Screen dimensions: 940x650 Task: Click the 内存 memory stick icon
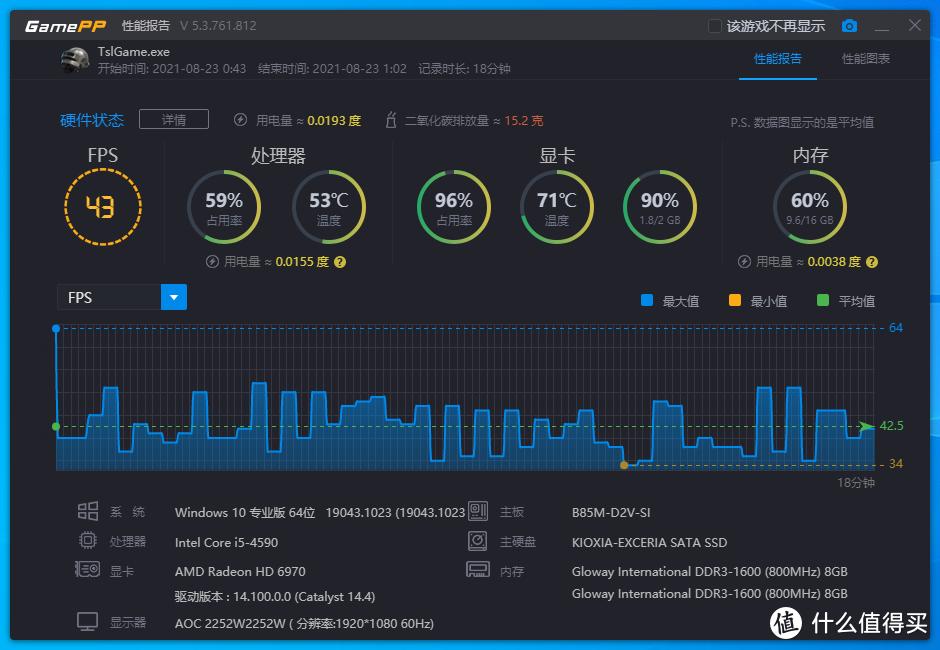click(x=478, y=570)
